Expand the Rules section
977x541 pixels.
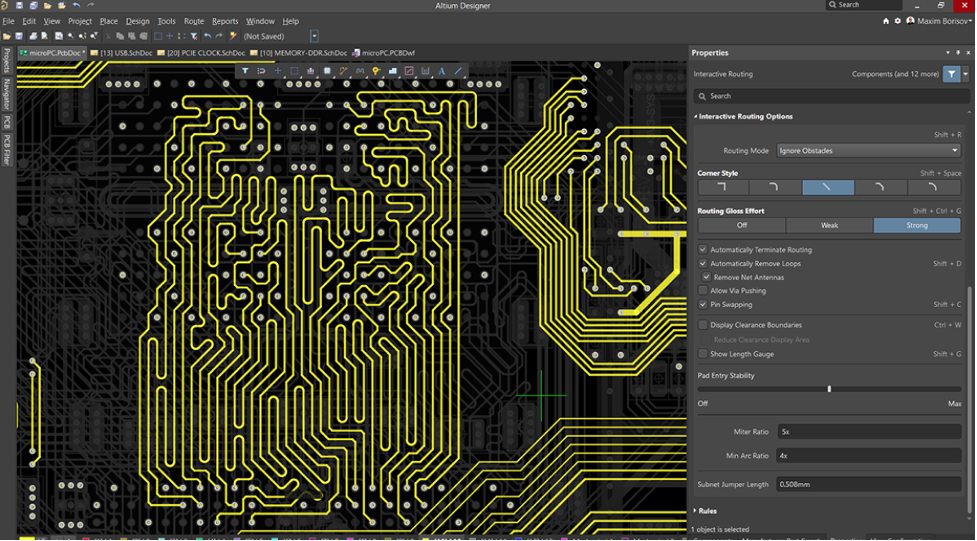point(696,511)
